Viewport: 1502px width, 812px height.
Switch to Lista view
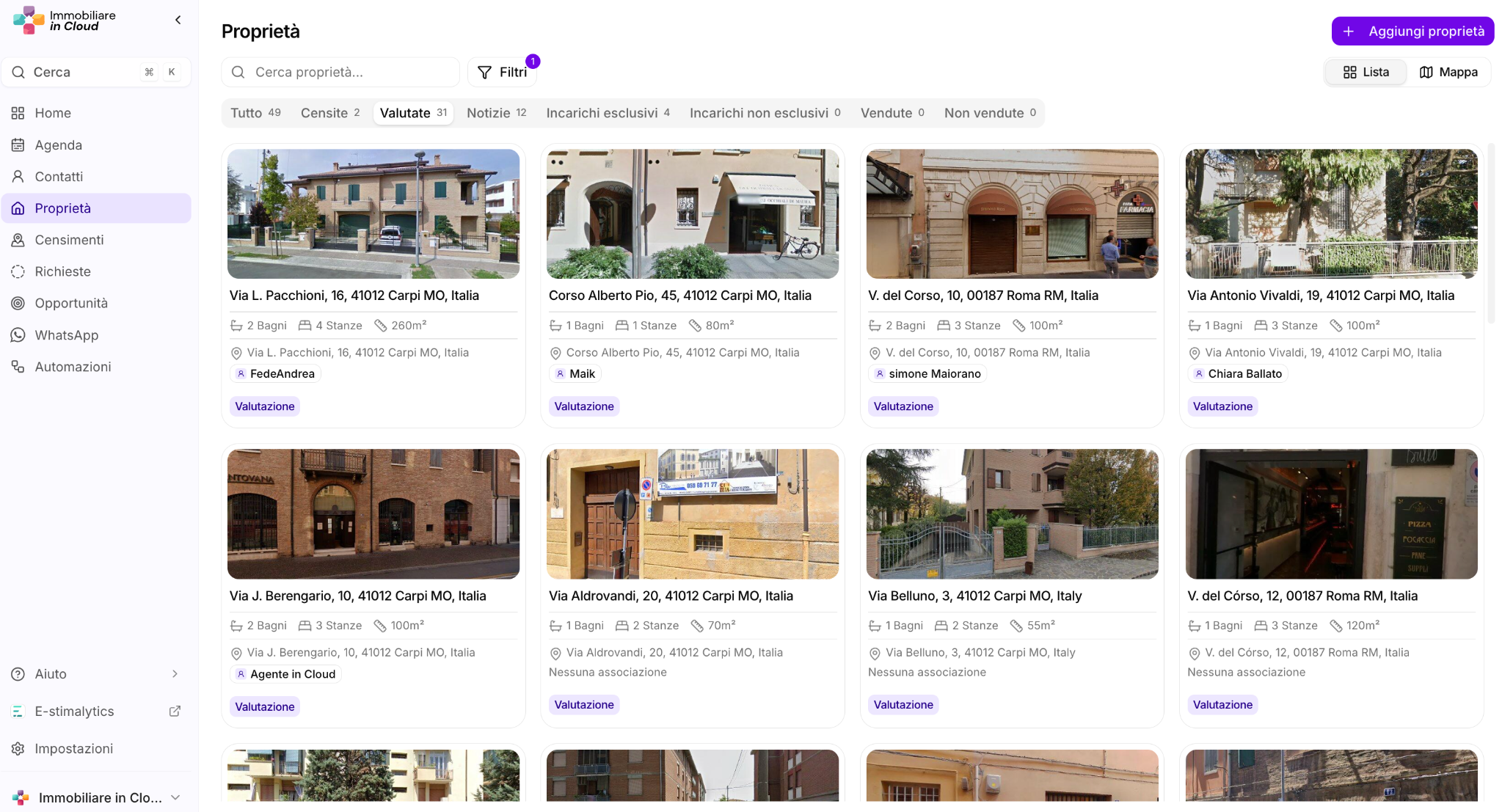1366,72
